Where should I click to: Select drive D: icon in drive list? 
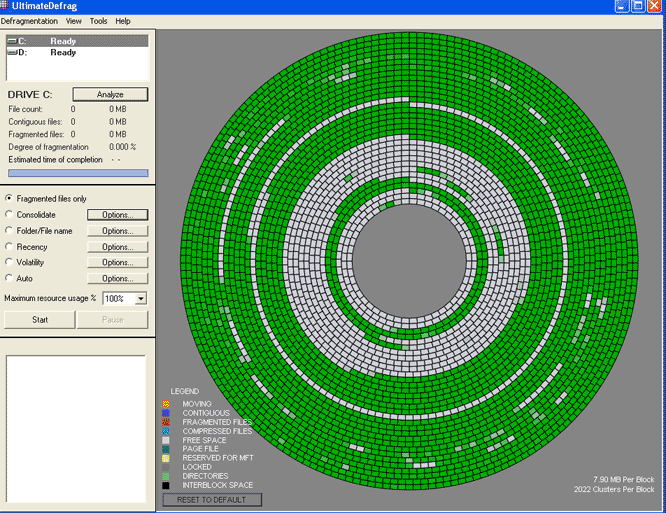[12, 52]
